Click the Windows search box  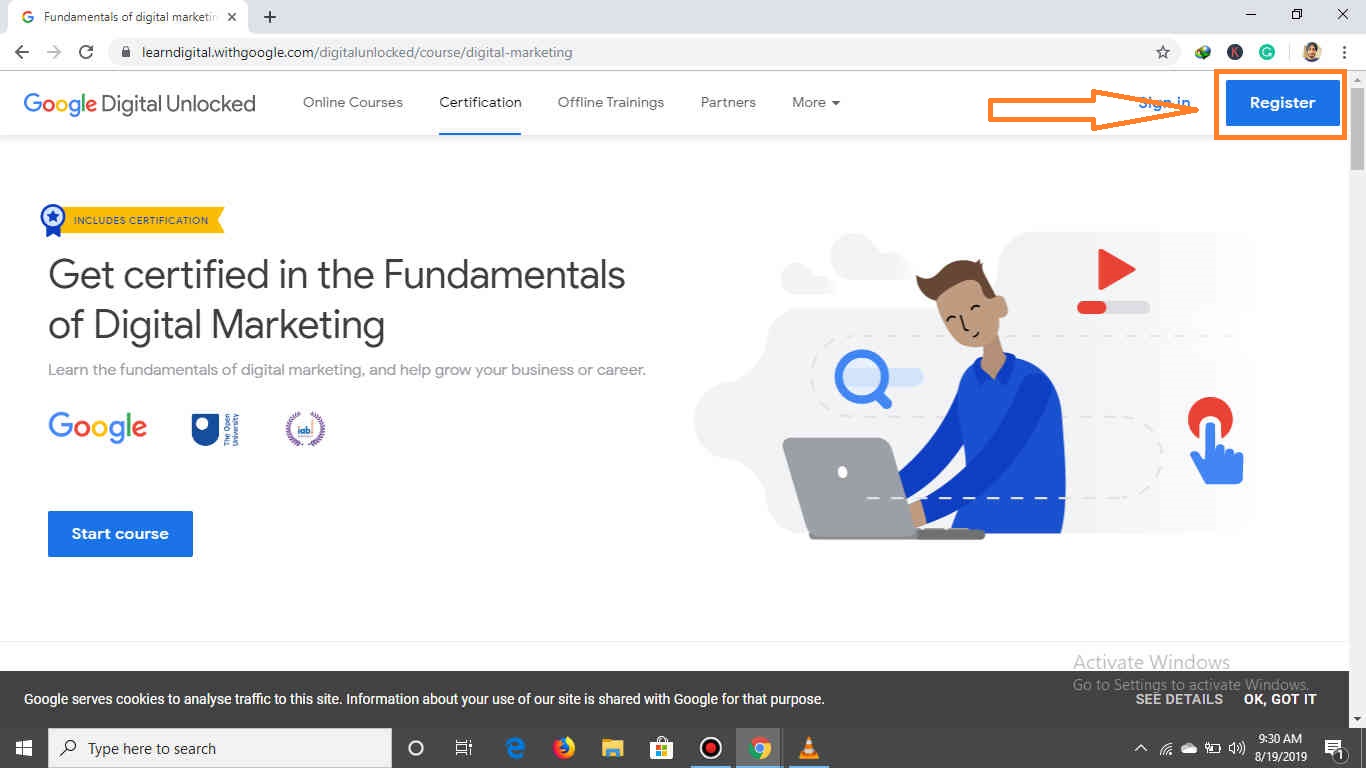coord(220,748)
